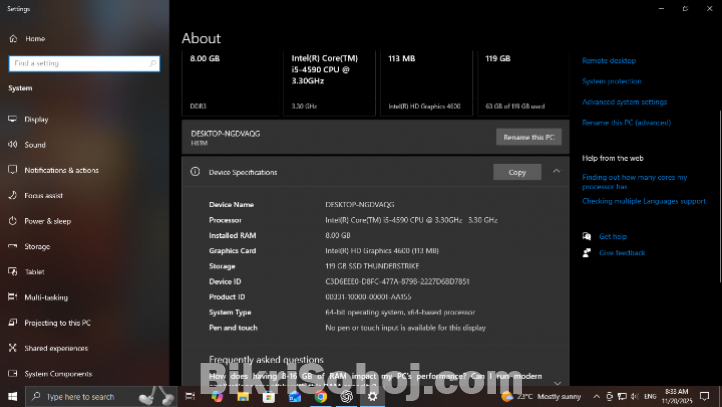Image resolution: width=722 pixels, height=407 pixels.
Task: Copy the device specifications
Action: (517, 172)
